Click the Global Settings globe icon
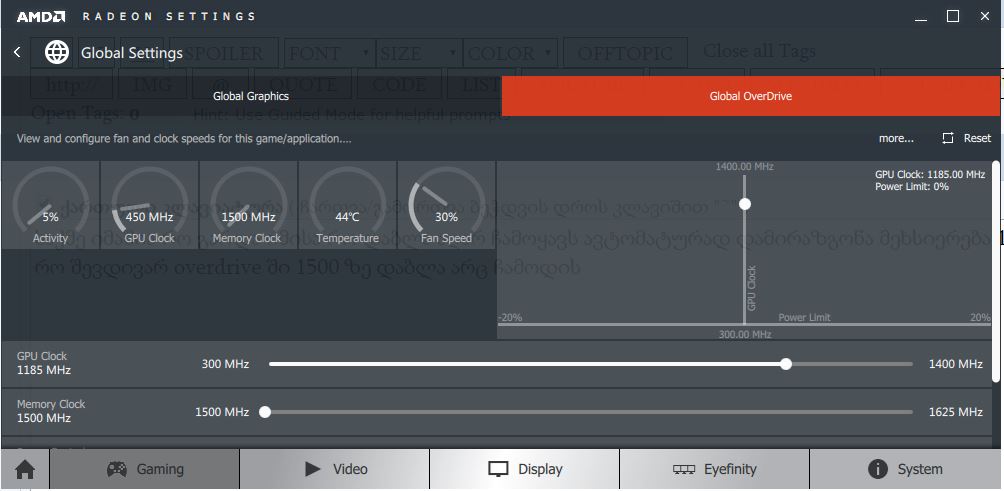Viewport: 1004px width, 491px height. (56, 52)
